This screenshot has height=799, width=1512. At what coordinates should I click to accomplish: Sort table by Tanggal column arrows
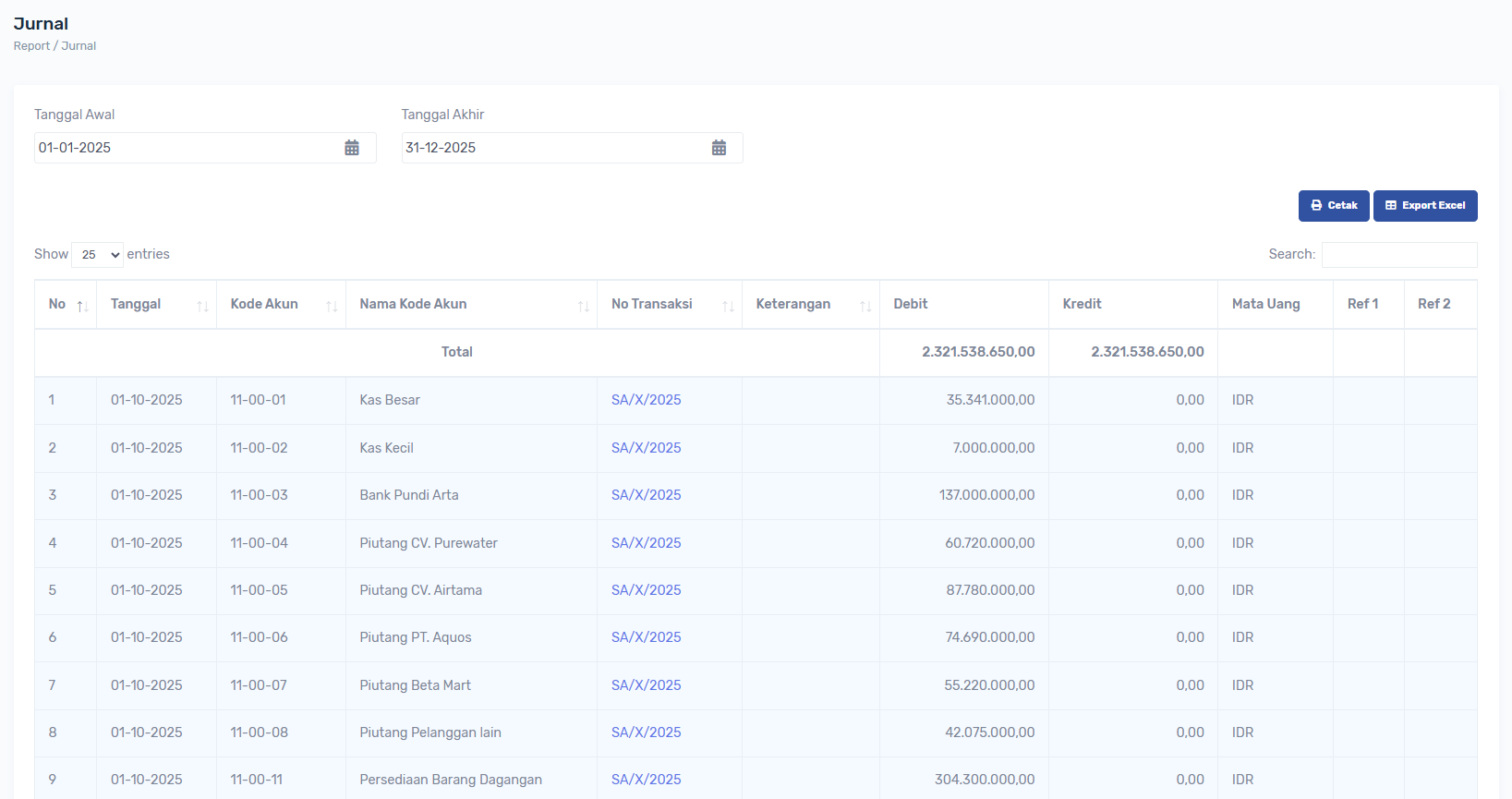(202, 306)
